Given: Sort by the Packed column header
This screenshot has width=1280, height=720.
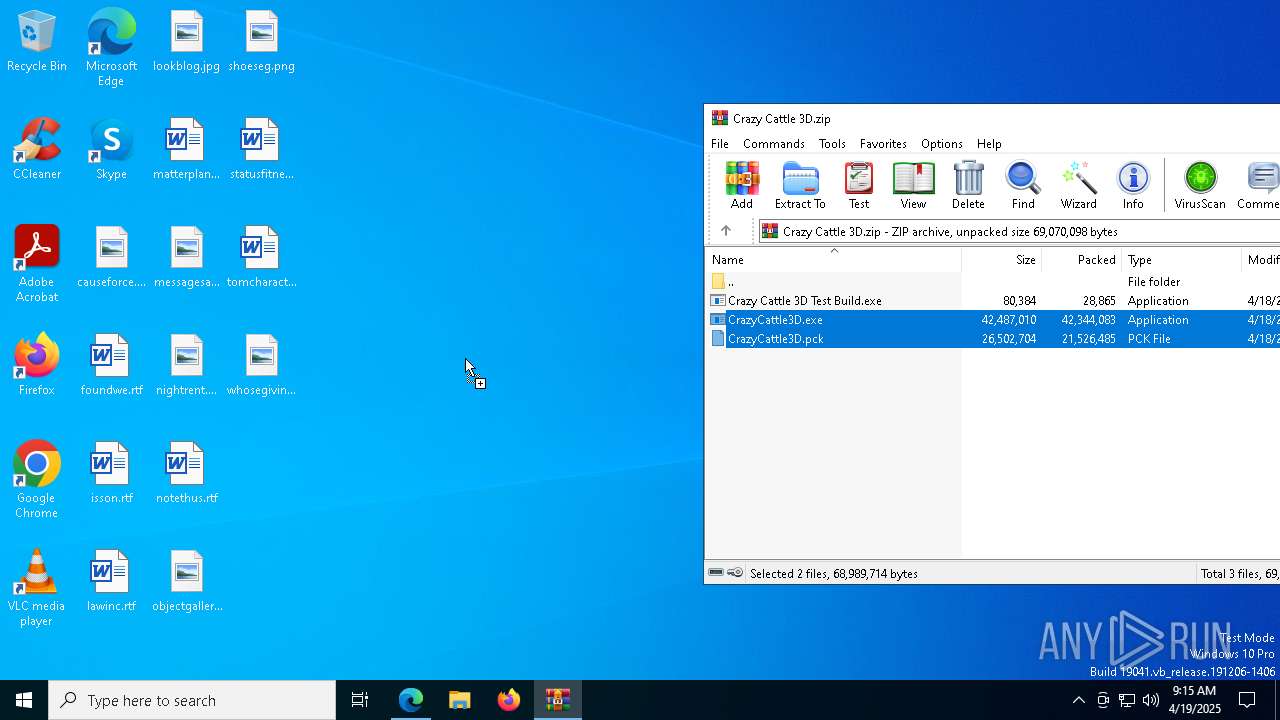Looking at the screenshot, I should coord(1081,260).
